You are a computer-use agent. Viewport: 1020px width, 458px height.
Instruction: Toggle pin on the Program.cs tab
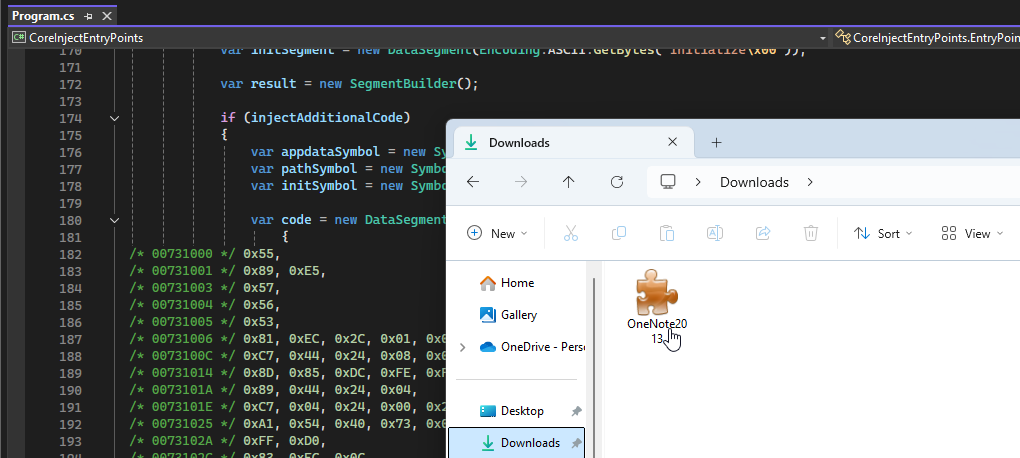88,17
